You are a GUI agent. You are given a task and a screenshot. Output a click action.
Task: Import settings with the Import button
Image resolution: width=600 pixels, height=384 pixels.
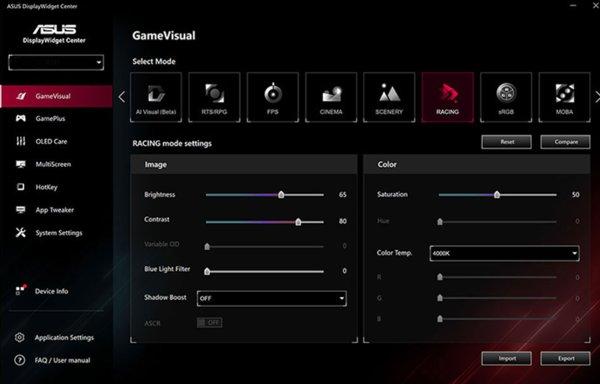pyautogui.click(x=507, y=358)
